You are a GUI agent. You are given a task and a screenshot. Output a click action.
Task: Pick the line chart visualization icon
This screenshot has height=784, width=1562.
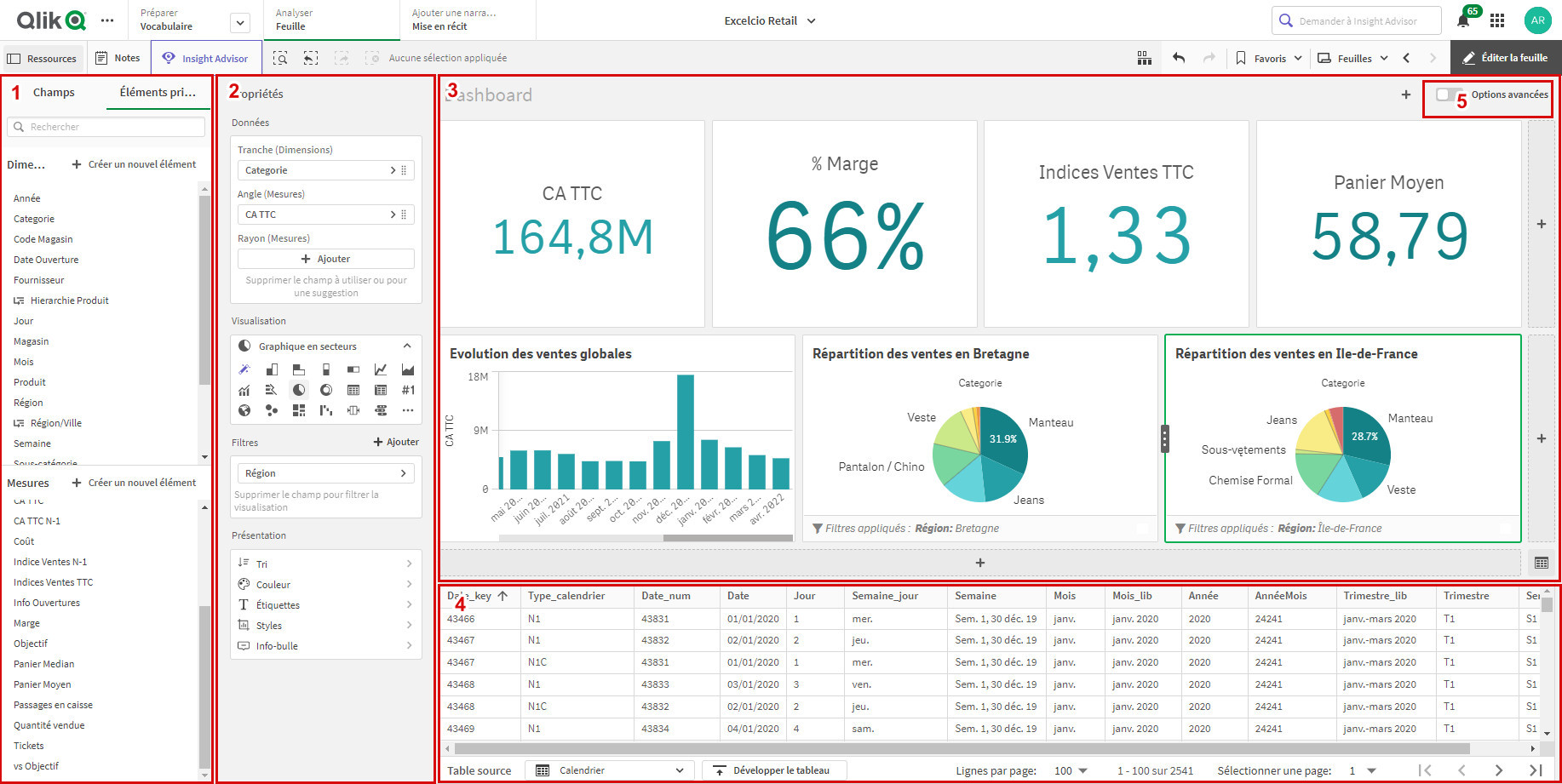click(381, 369)
